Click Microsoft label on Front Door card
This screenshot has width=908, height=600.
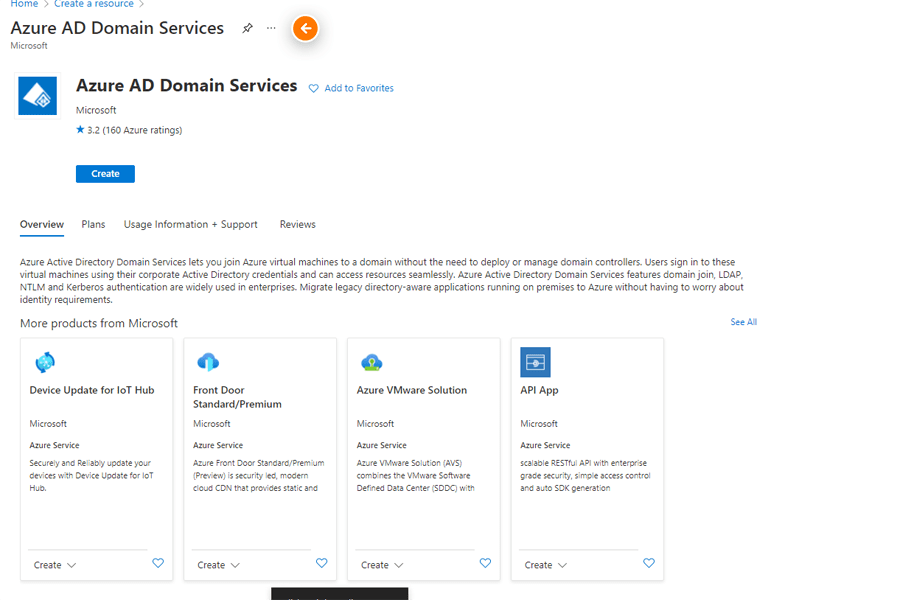(x=212, y=424)
